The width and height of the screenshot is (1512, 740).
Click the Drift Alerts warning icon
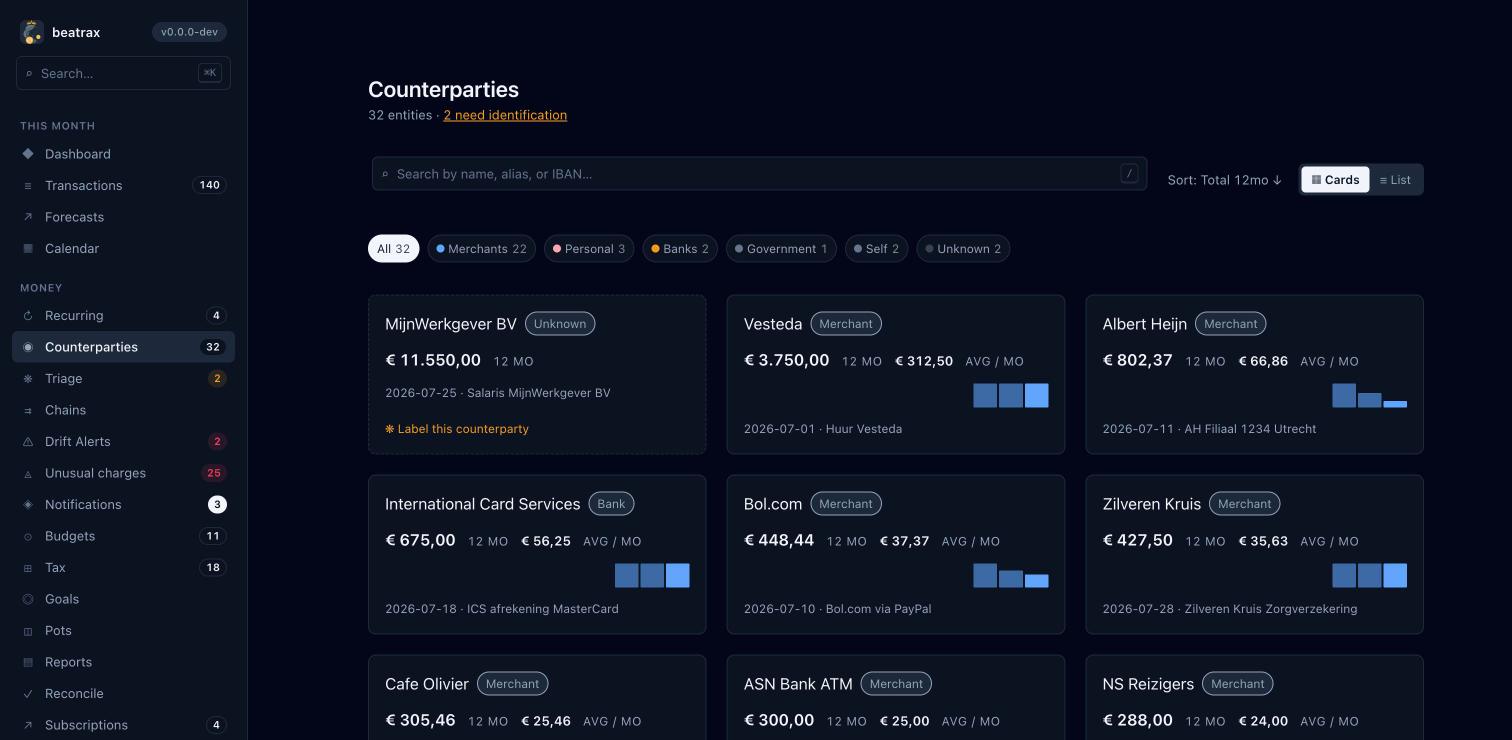(x=28, y=442)
